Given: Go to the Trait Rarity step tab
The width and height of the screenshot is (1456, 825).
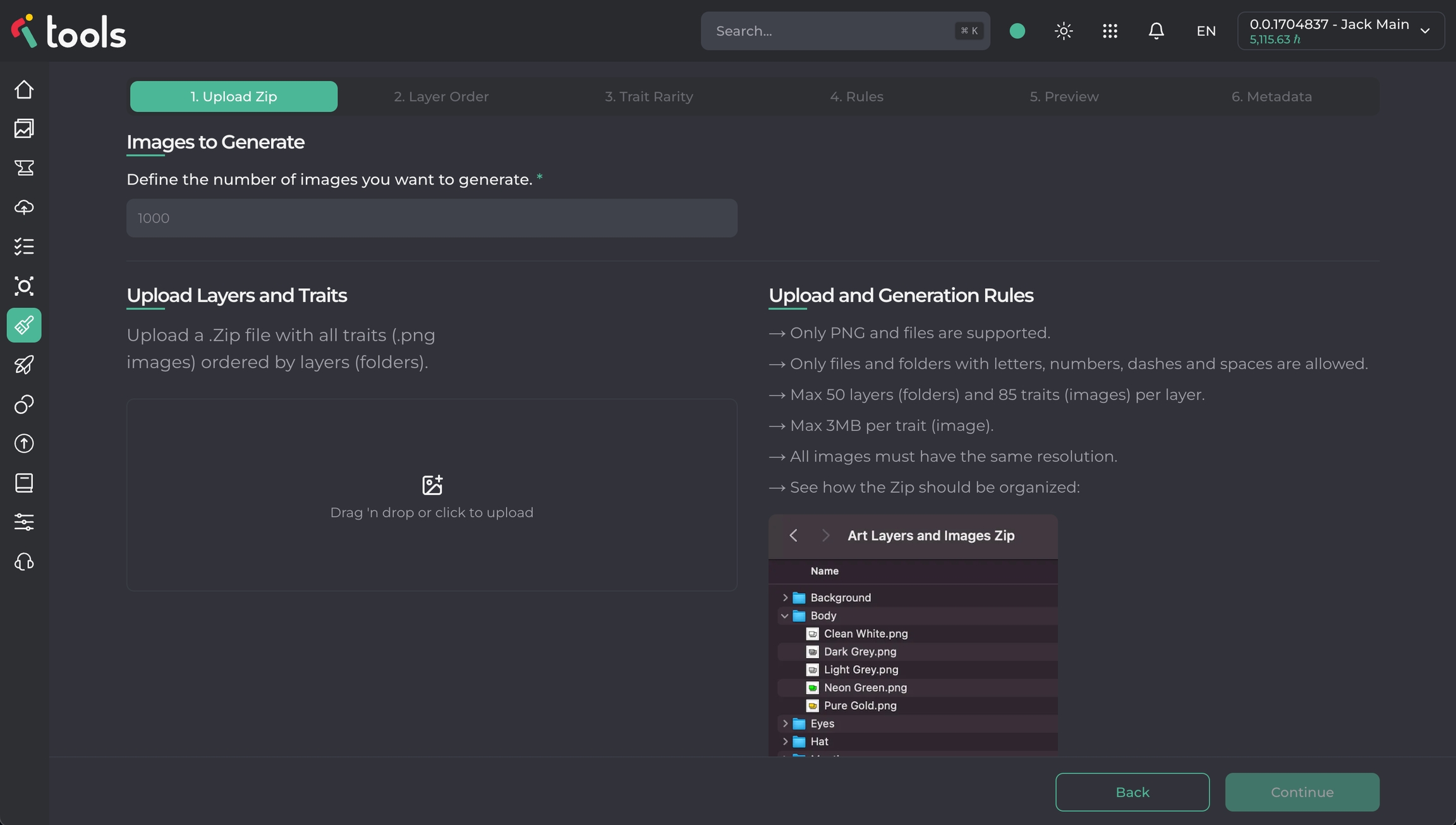Looking at the screenshot, I should pos(648,97).
